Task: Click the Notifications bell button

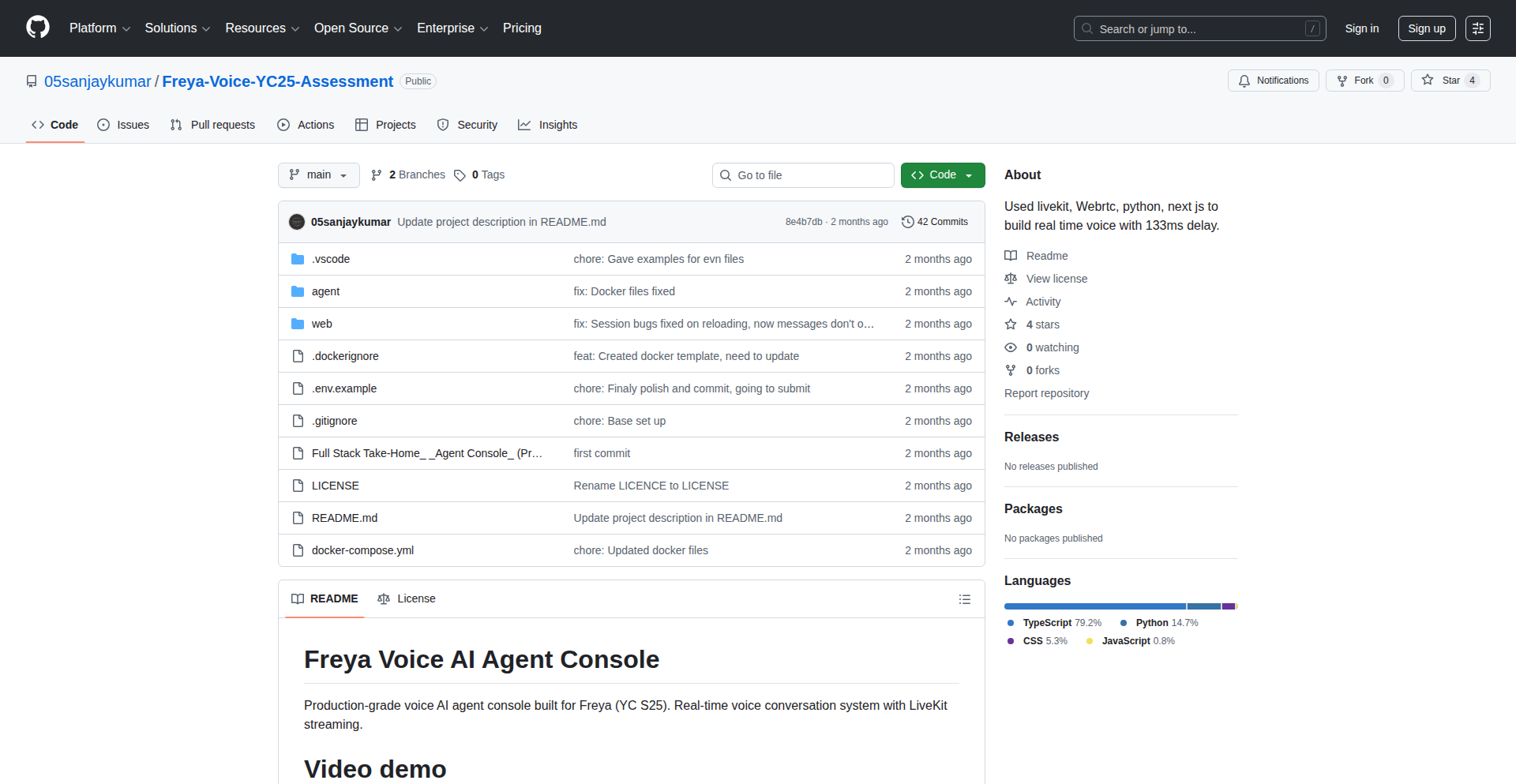Action: 1273,81
